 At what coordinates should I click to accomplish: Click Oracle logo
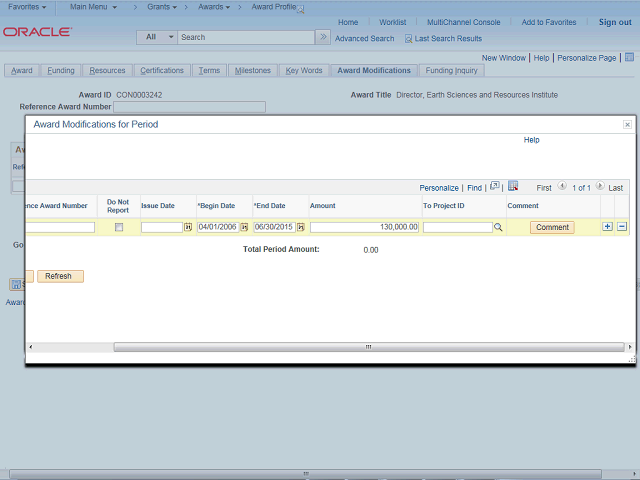pos(38,32)
